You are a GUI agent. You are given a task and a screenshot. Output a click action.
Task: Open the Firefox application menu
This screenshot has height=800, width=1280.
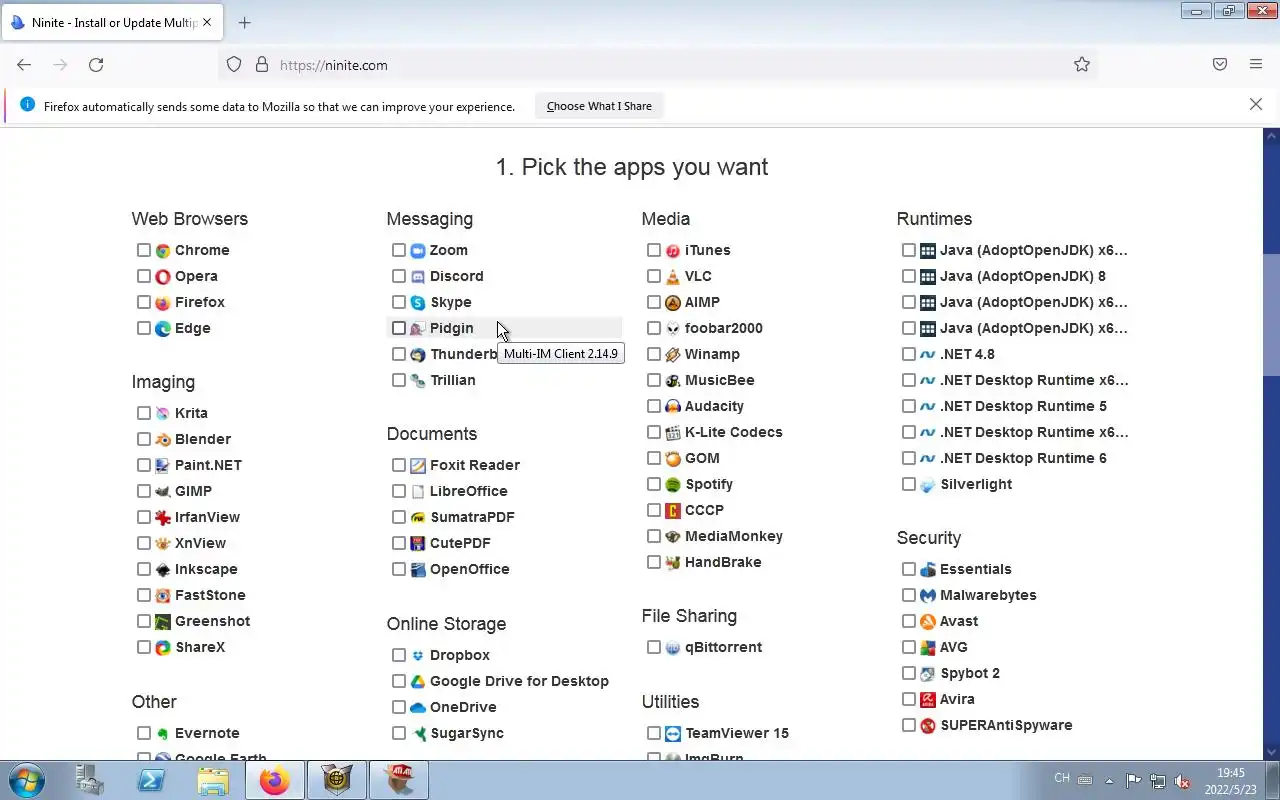[x=1256, y=65]
